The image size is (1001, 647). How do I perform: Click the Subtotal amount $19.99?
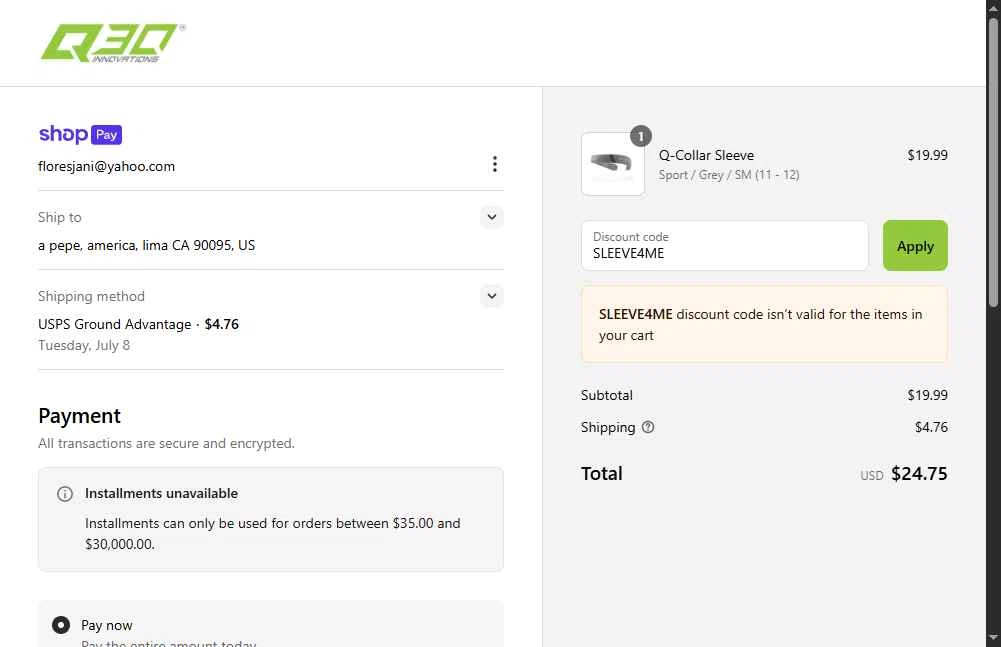(x=928, y=395)
